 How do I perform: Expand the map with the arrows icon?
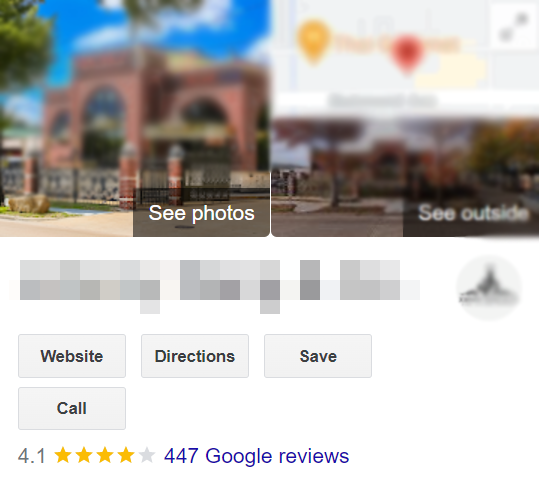tap(515, 27)
